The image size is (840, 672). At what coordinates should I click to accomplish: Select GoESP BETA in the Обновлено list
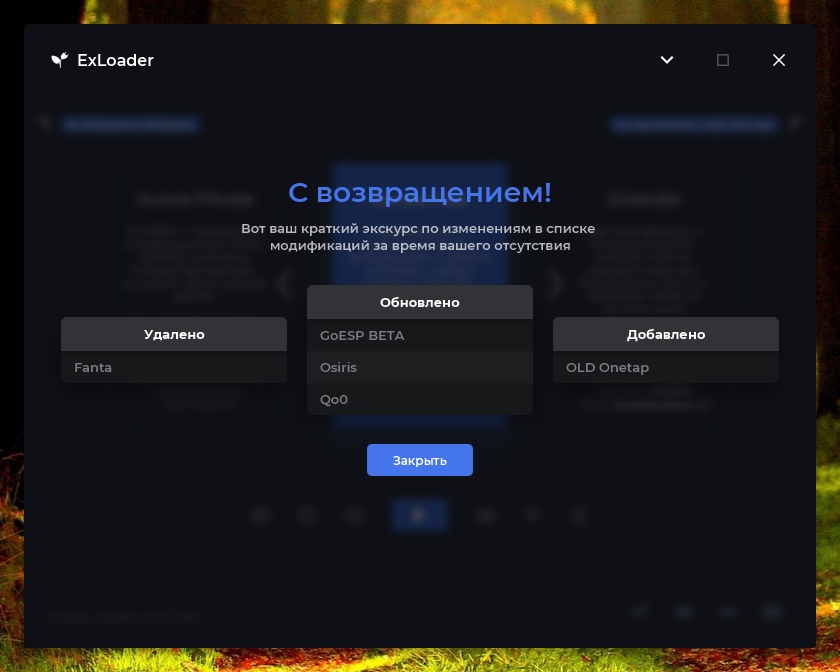[x=419, y=335]
